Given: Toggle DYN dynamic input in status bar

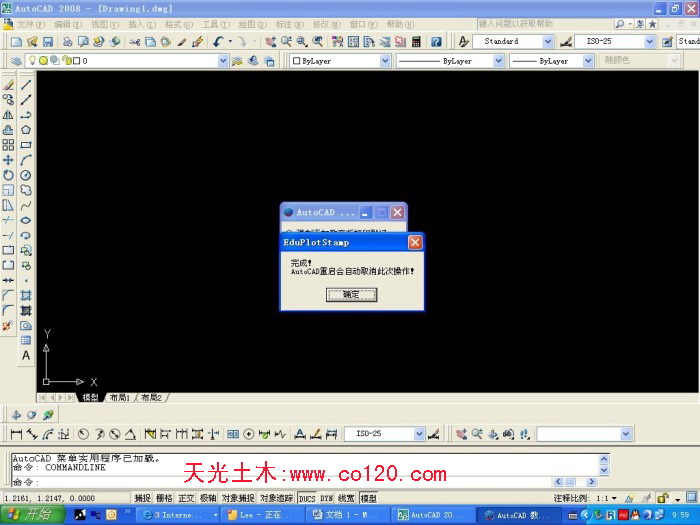Looking at the screenshot, I should [x=326, y=498].
